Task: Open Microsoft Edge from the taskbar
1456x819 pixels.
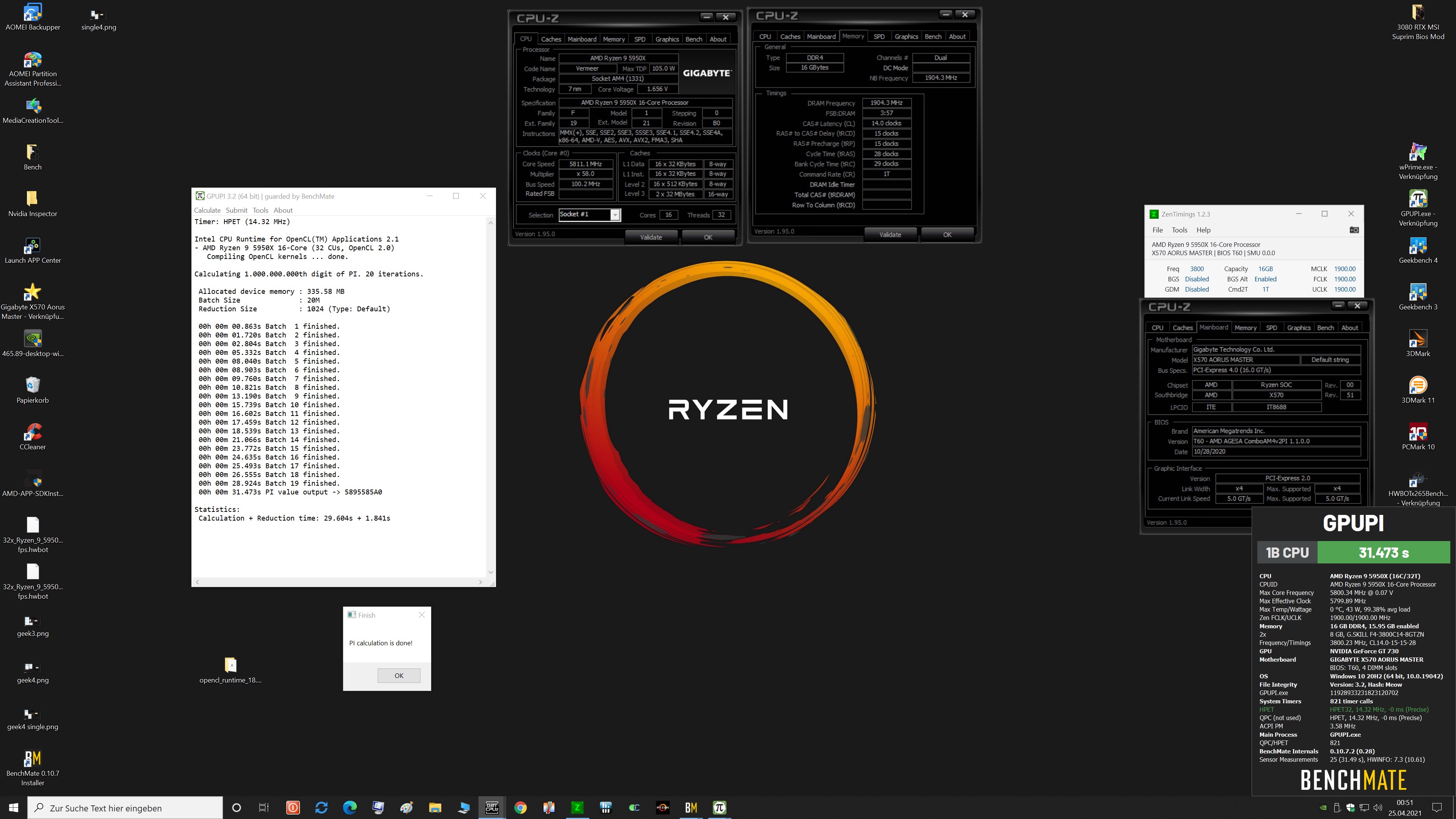Action: coord(349,808)
